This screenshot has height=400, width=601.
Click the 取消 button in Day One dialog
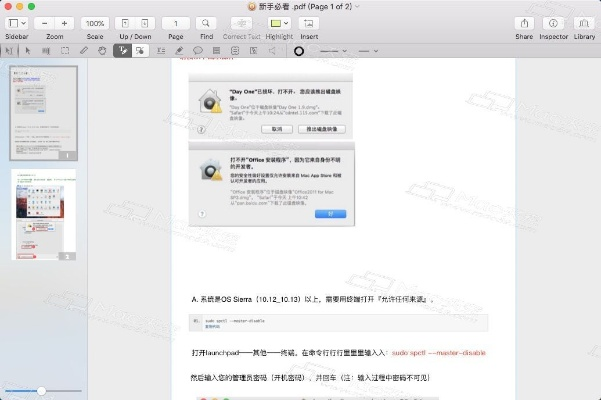(x=277, y=129)
